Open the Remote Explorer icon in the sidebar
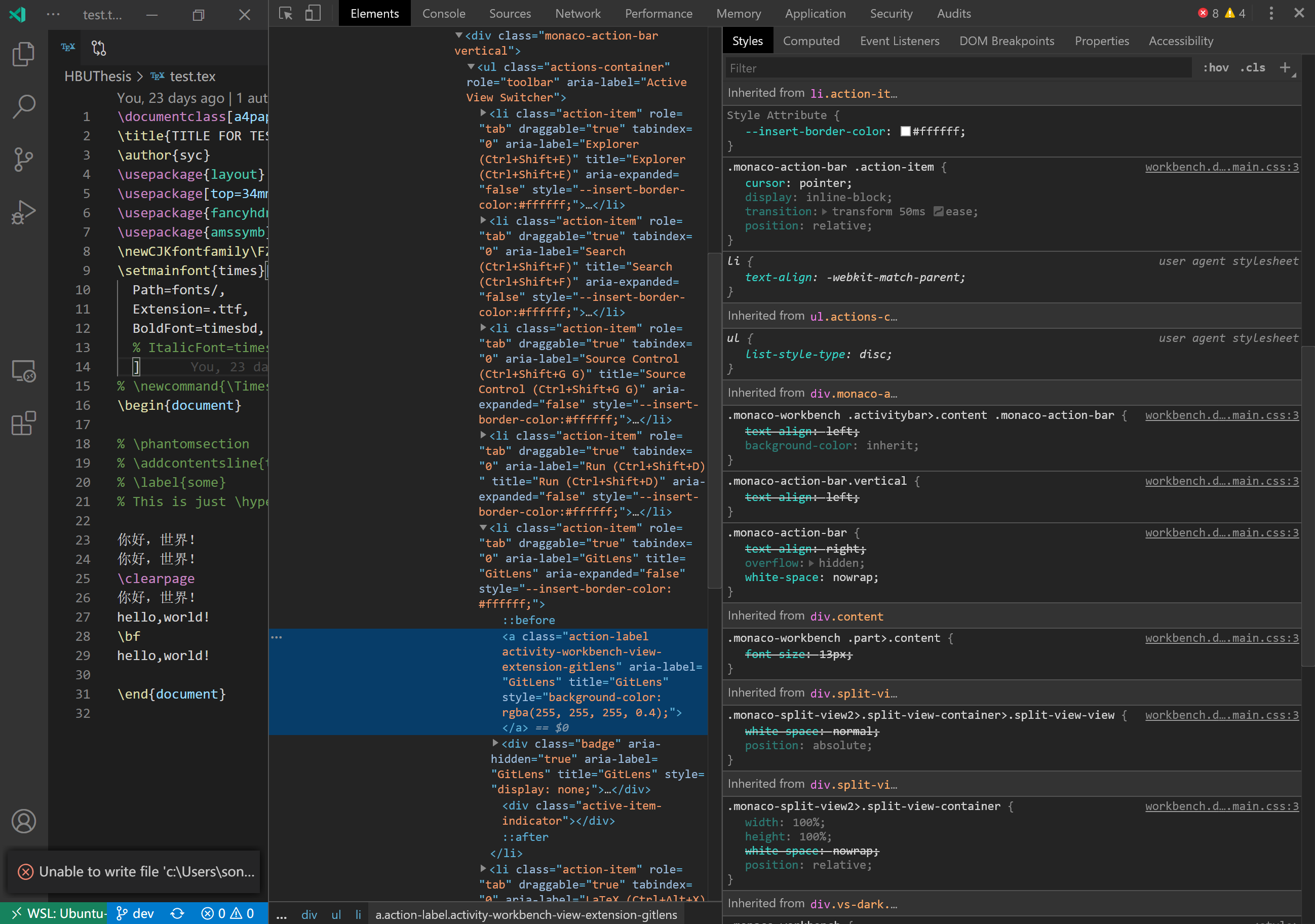The height and width of the screenshot is (924, 1315). (x=23, y=371)
